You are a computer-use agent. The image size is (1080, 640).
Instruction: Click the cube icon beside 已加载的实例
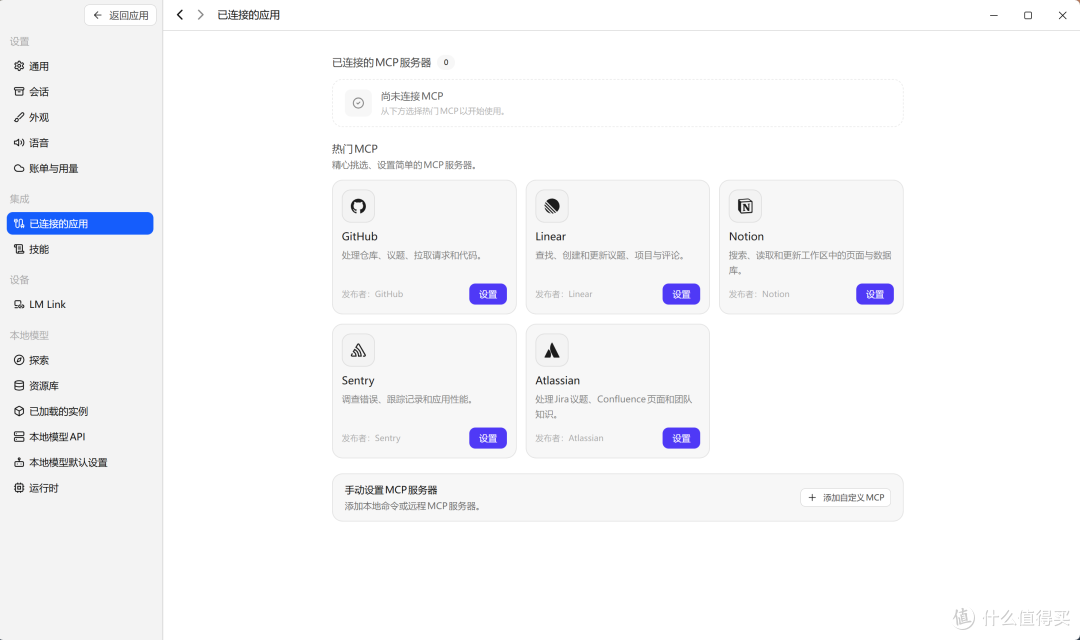pos(19,411)
